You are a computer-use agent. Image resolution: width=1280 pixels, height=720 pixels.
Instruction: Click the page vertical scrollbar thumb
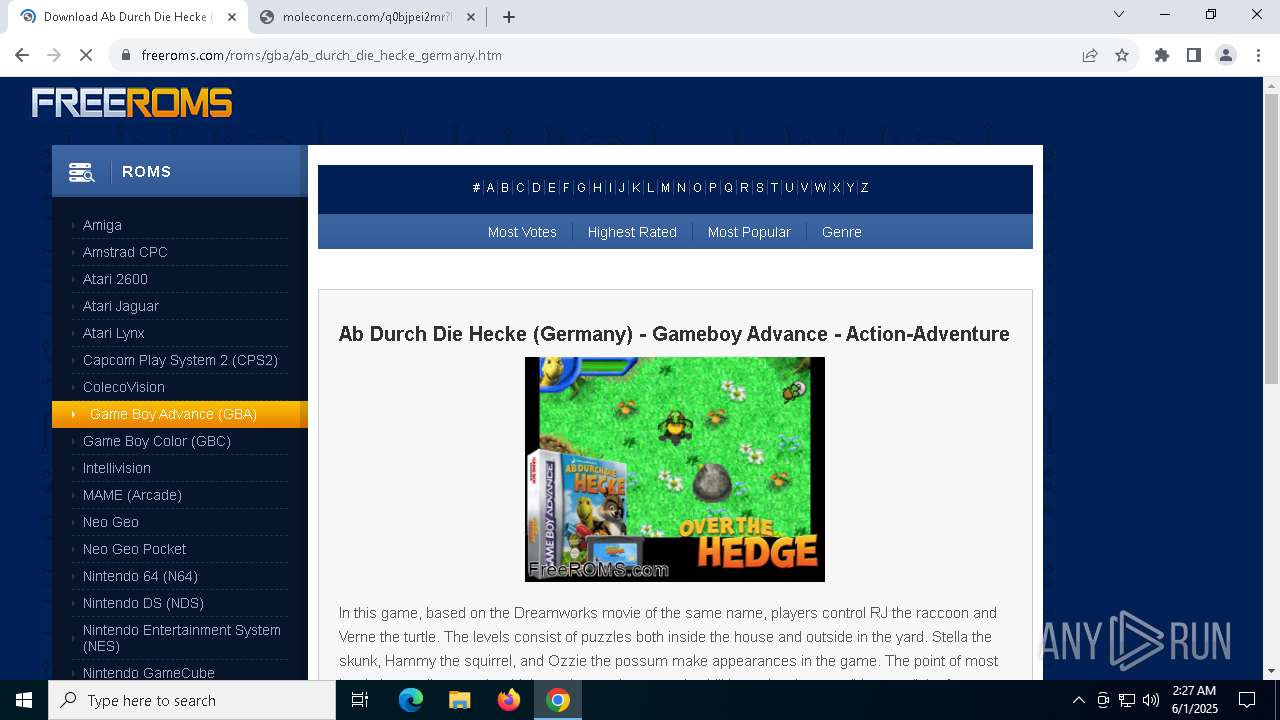coord(1271,240)
